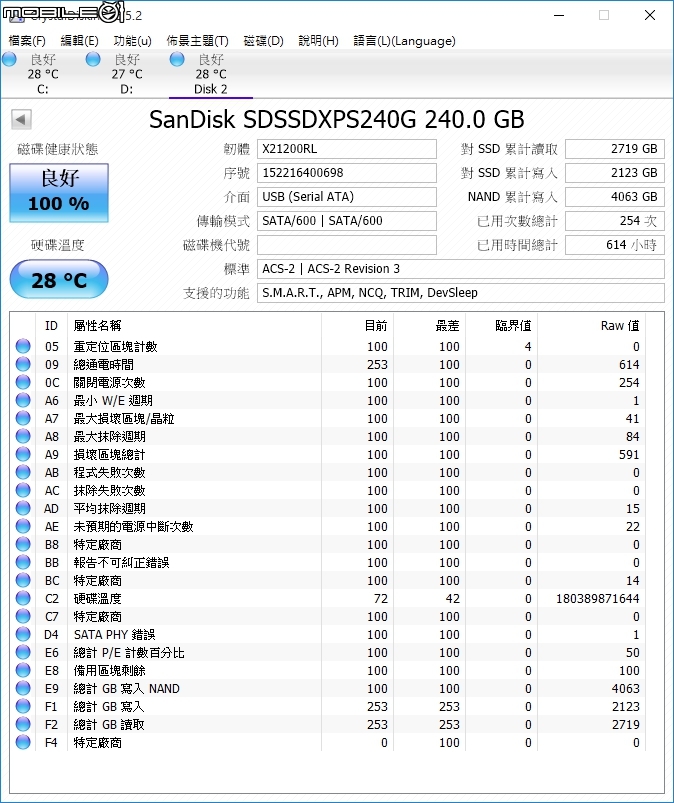
Task: Click the blue status icon for attribute AB
Action: [x=23, y=472]
